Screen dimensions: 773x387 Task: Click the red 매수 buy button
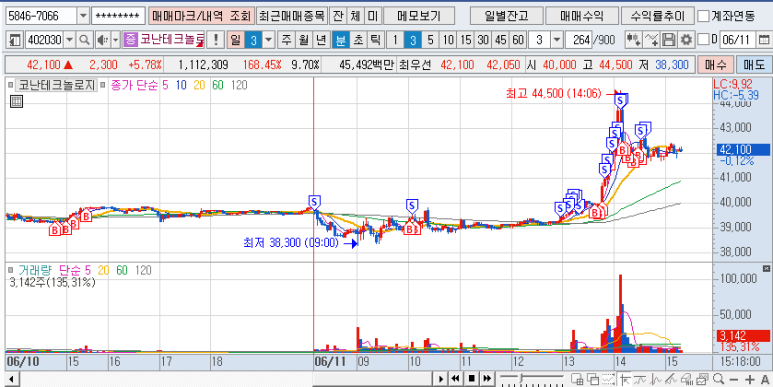click(x=715, y=64)
